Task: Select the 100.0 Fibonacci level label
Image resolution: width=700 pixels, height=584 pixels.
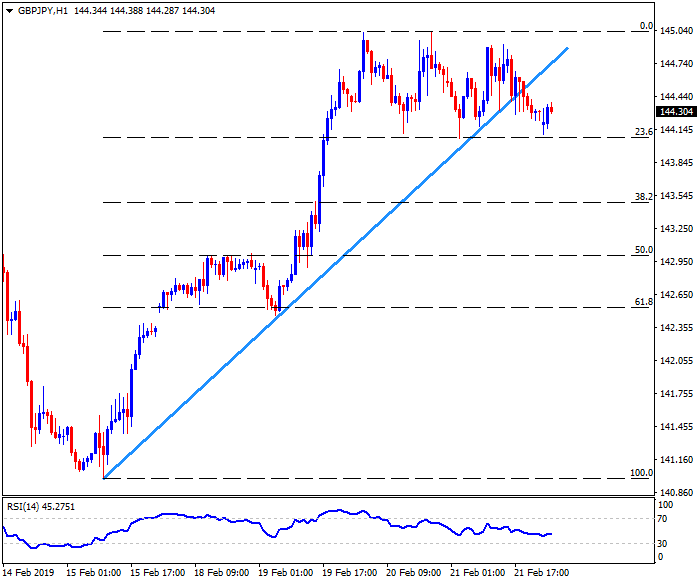Action: coord(641,472)
